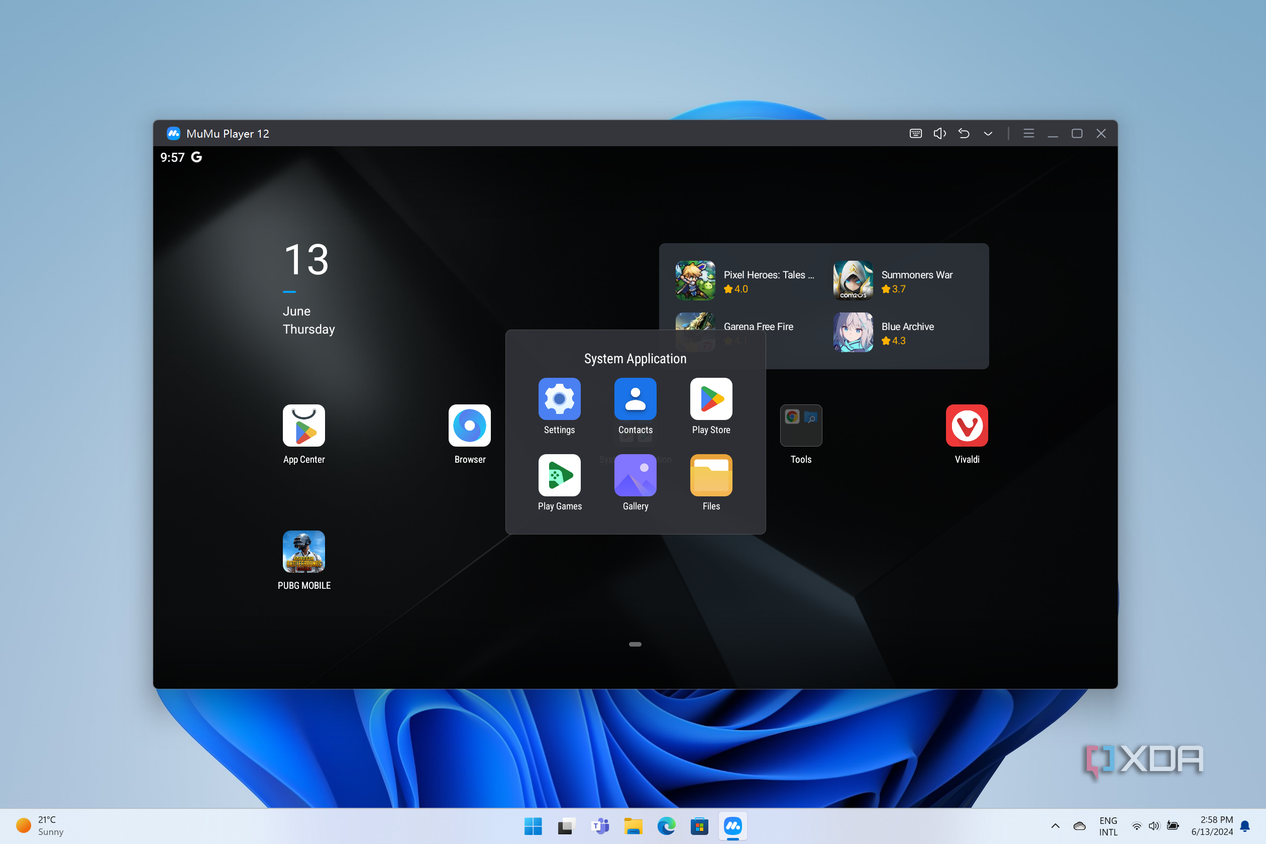
Task: Open the Gallery app
Action: click(x=635, y=475)
